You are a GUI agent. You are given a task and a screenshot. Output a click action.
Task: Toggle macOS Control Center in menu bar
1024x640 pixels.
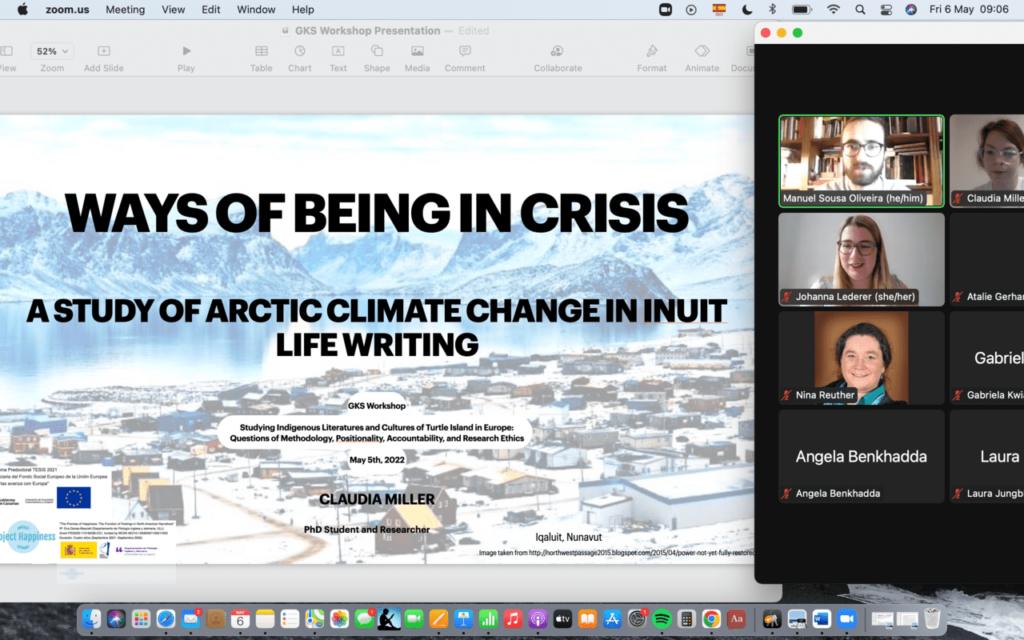tap(885, 10)
